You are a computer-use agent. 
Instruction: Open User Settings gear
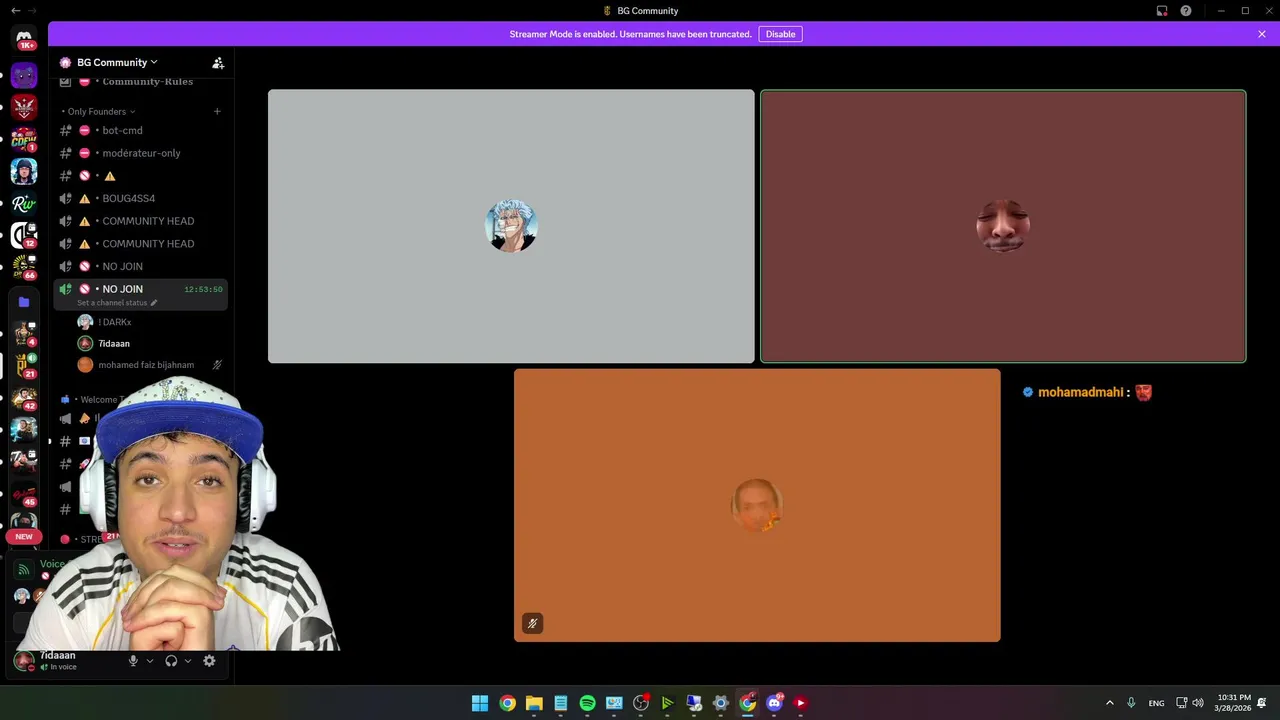click(209, 661)
